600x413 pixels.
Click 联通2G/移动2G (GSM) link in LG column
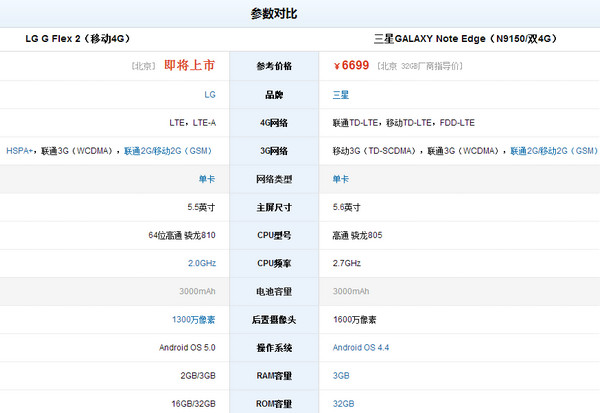click(x=170, y=151)
